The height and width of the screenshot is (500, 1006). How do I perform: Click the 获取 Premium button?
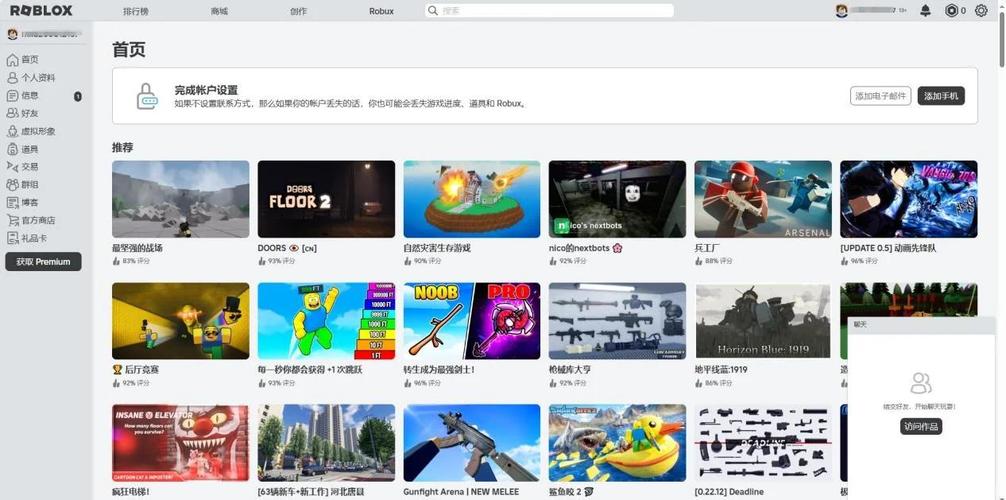[x=44, y=262]
